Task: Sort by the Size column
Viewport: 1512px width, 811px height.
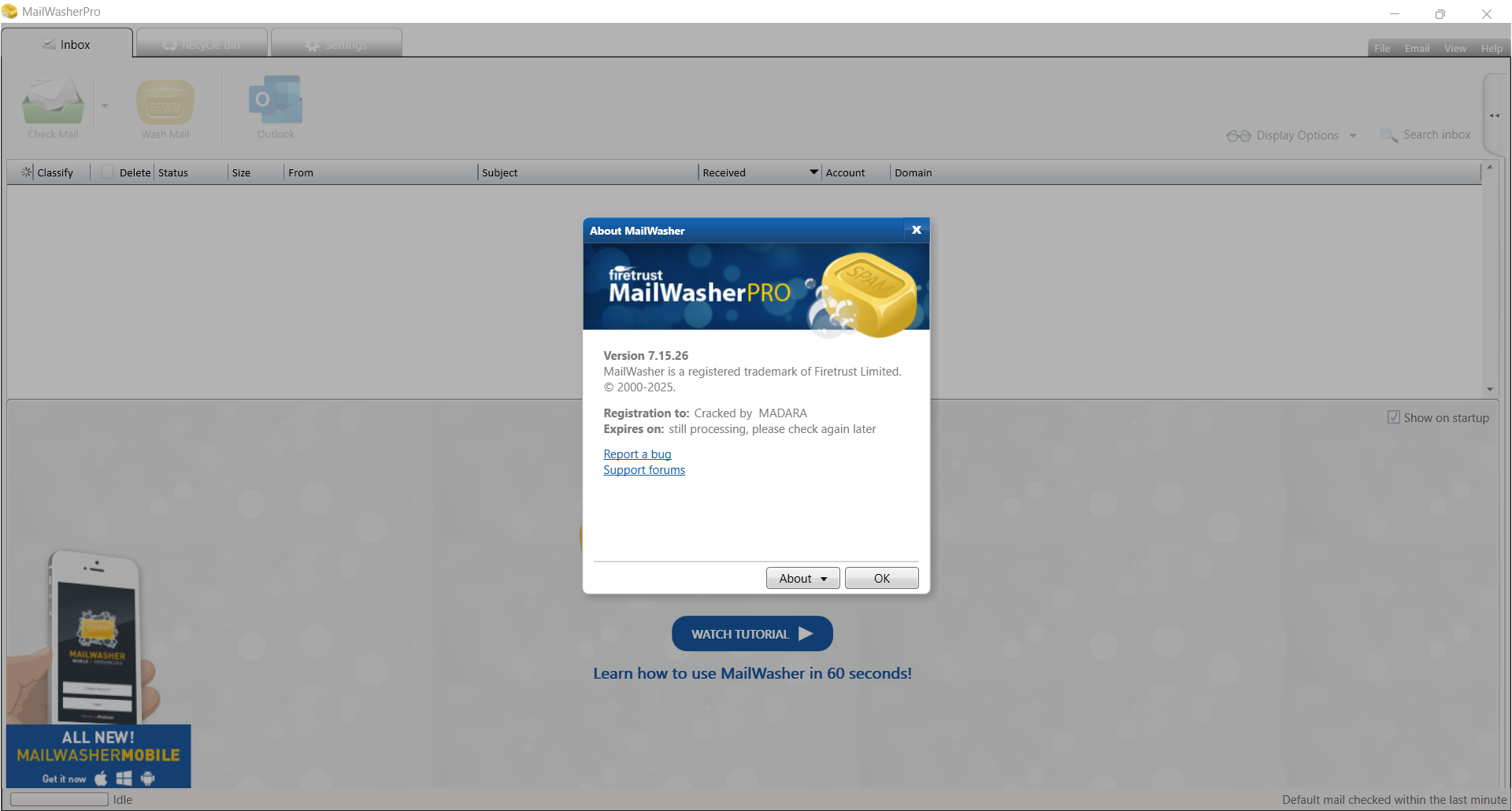Action: pyautogui.click(x=241, y=172)
